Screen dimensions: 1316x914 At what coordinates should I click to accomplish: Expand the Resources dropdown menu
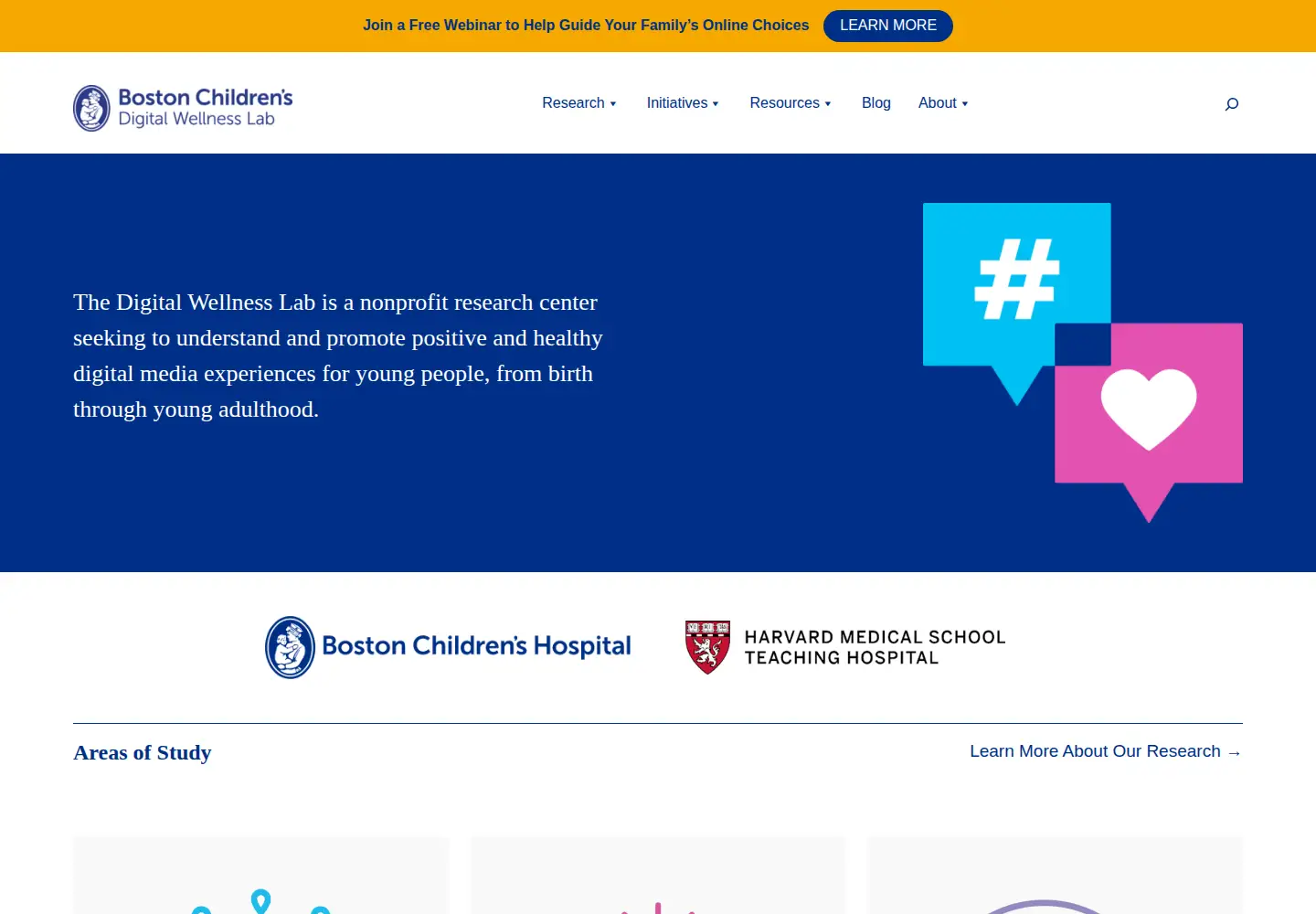point(791,103)
